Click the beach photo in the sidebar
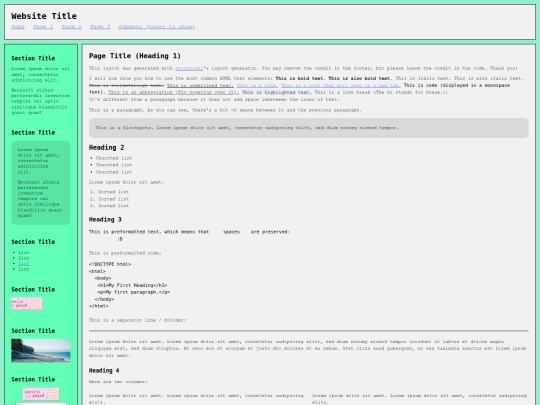 pos(41,351)
